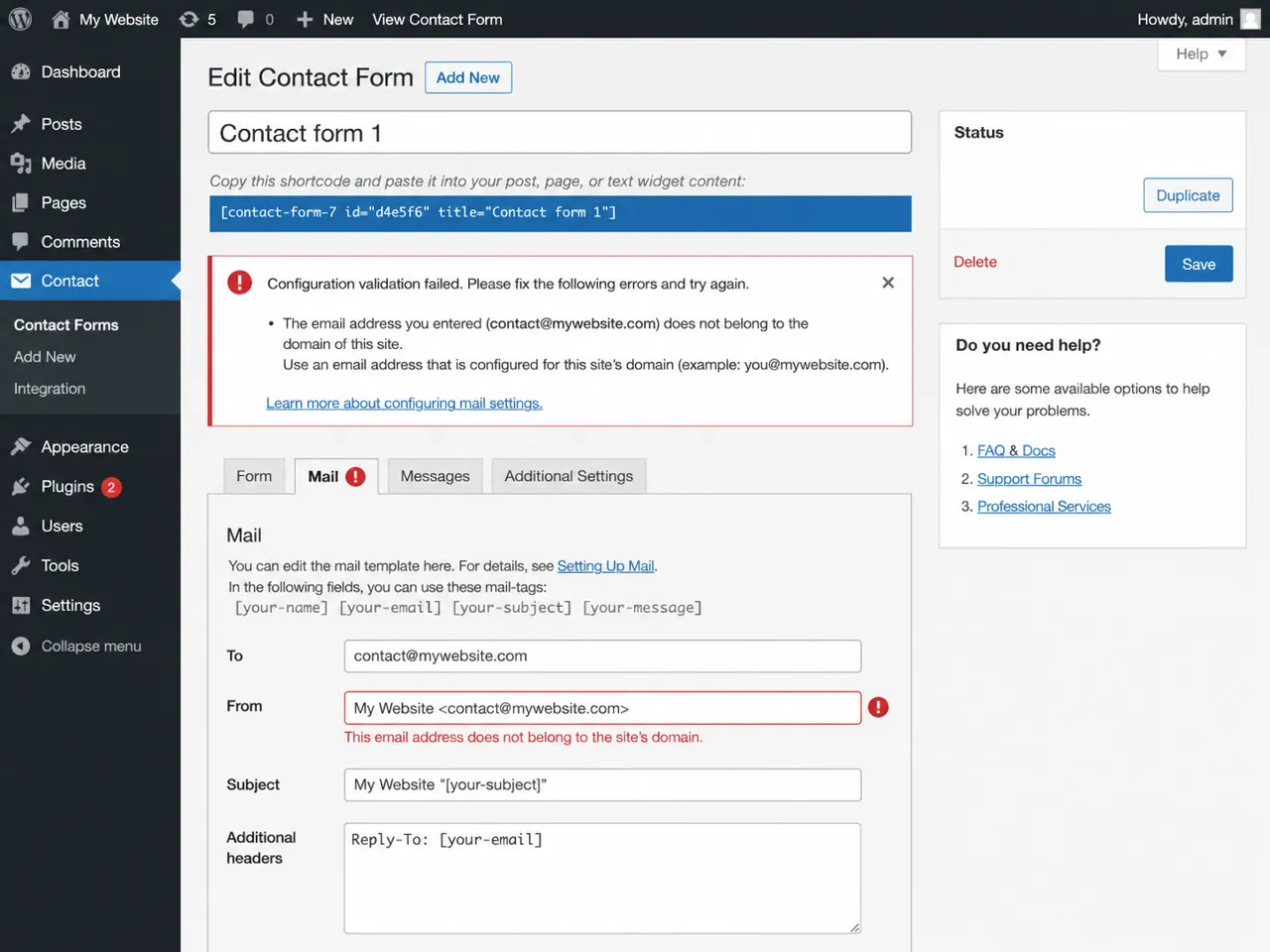Open the WordPress logo menu
The height and width of the screenshot is (952, 1270).
point(20,19)
